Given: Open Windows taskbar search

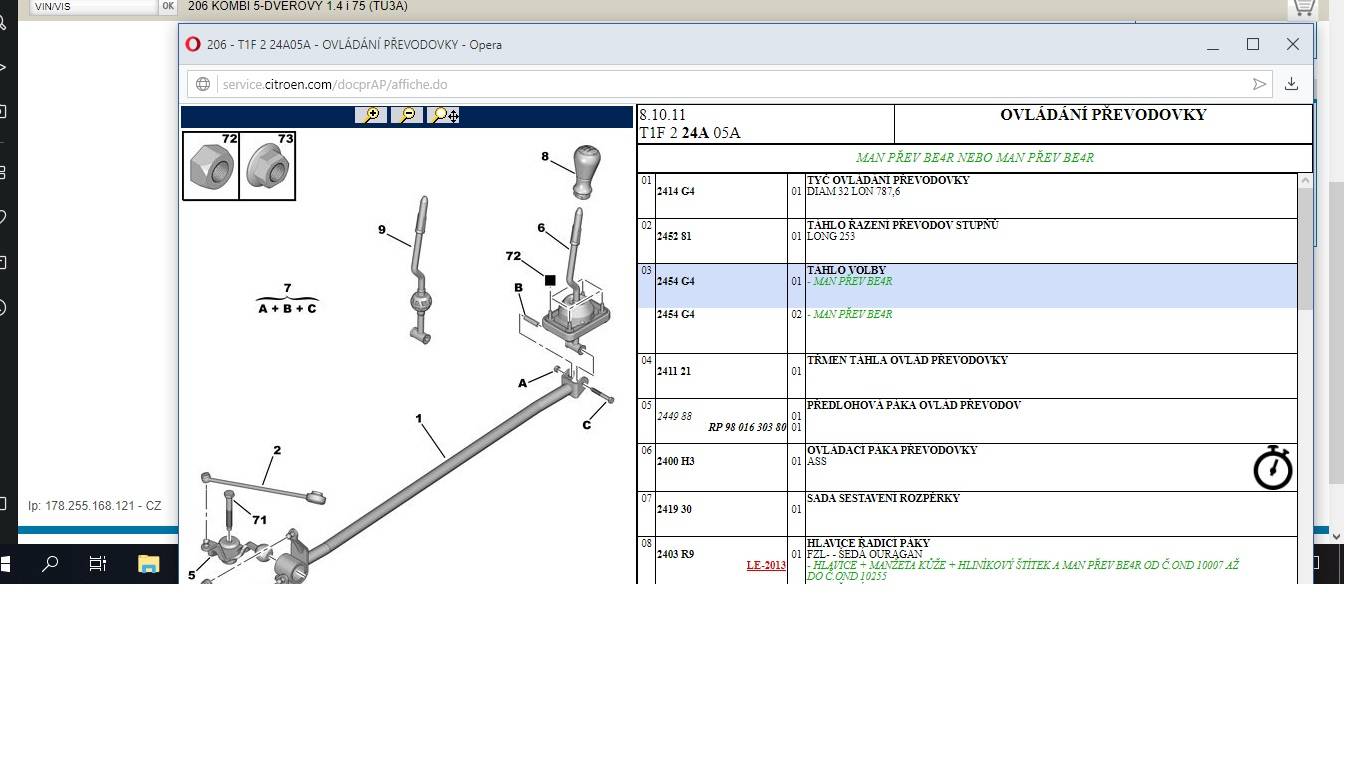Looking at the screenshot, I should click(49, 564).
